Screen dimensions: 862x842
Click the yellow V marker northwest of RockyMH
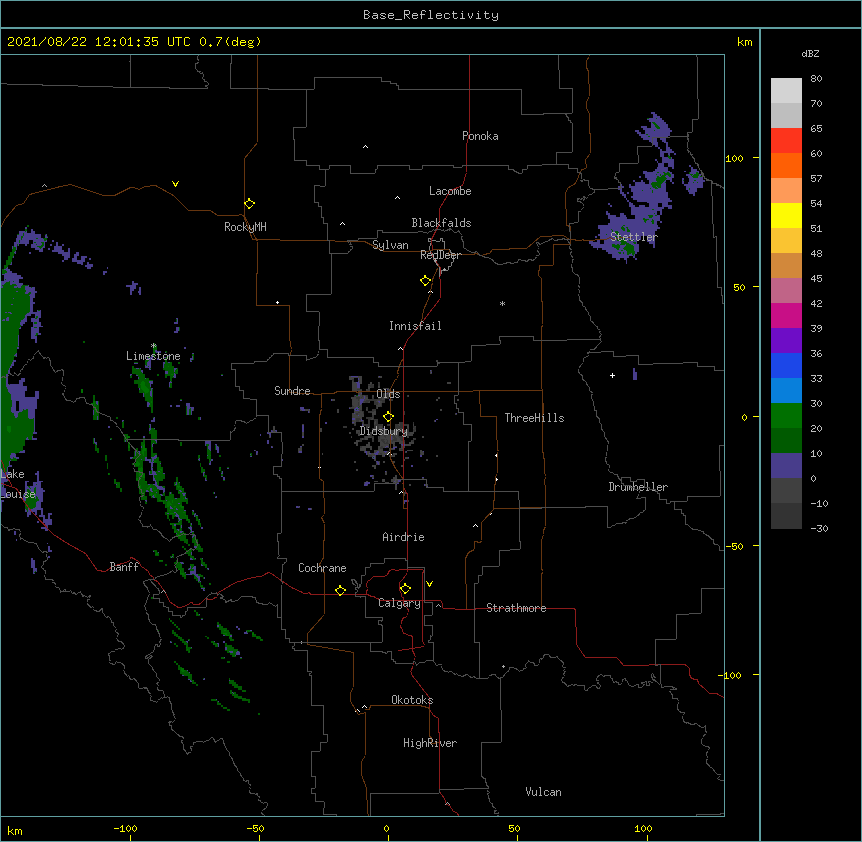175,184
